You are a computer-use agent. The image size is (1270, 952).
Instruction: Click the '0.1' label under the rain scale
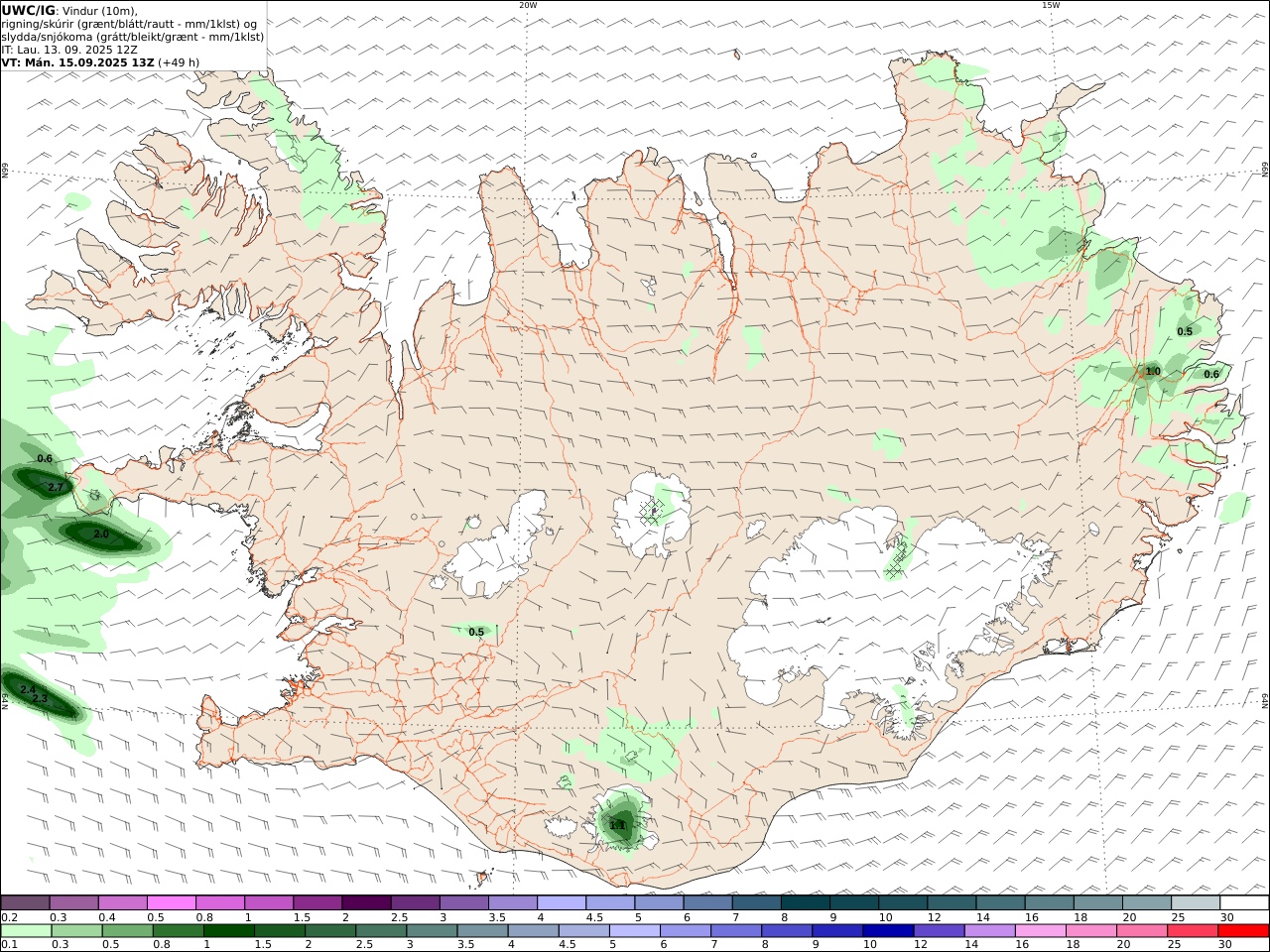pos(9,945)
